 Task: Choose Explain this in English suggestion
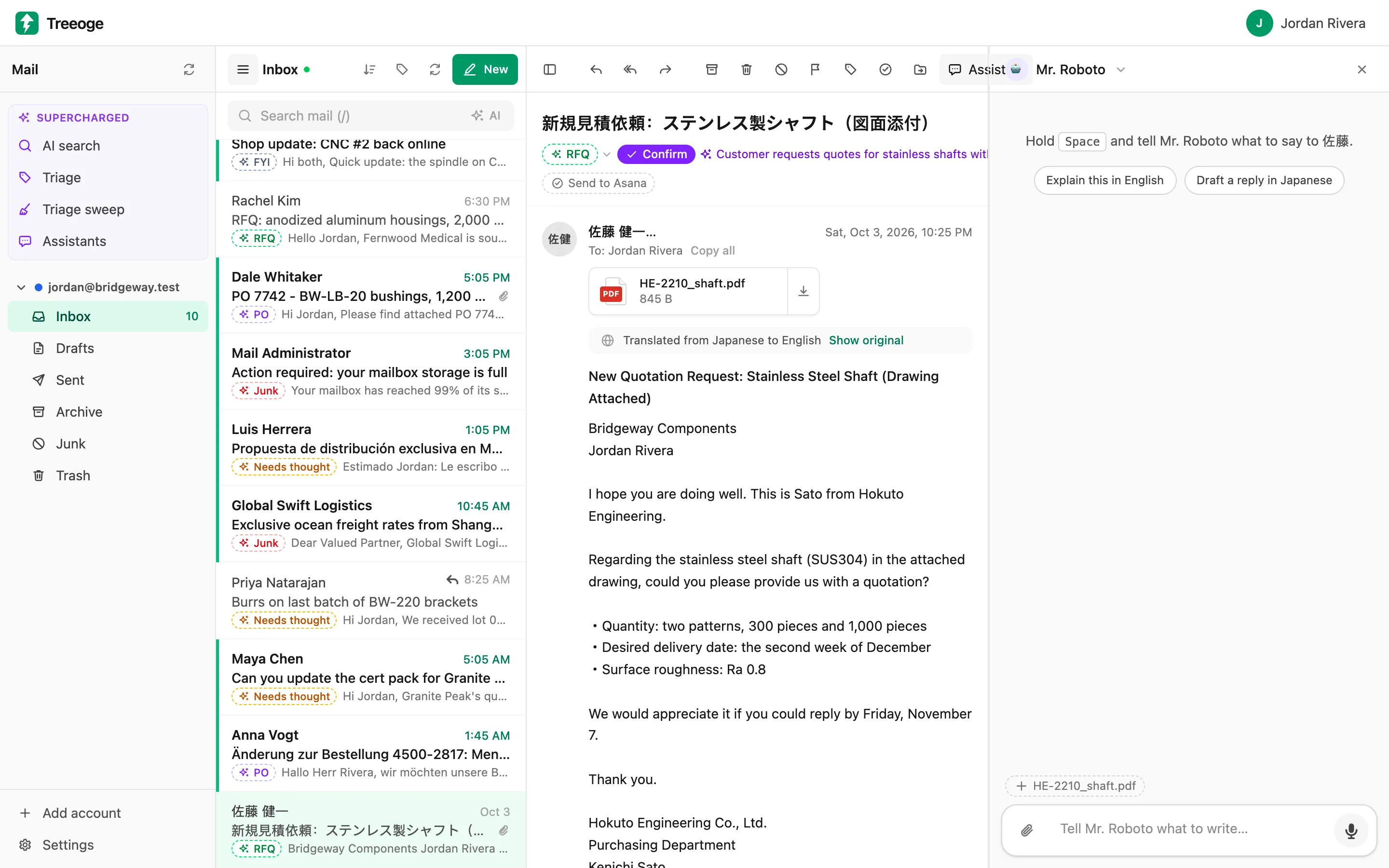[1104, 180]
